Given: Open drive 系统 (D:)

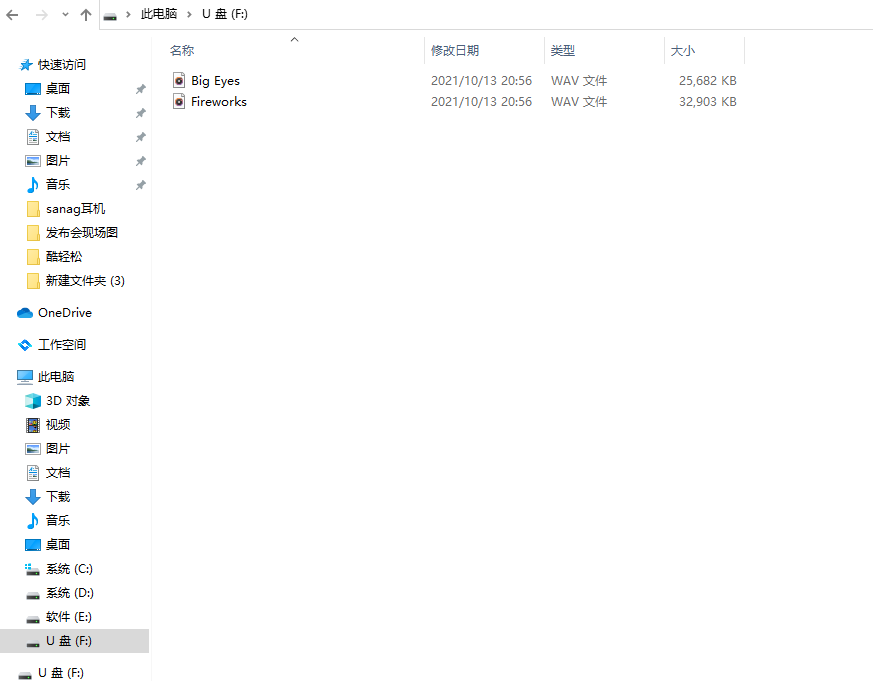Looking at the screenshot, I should (x=70, y=593).
